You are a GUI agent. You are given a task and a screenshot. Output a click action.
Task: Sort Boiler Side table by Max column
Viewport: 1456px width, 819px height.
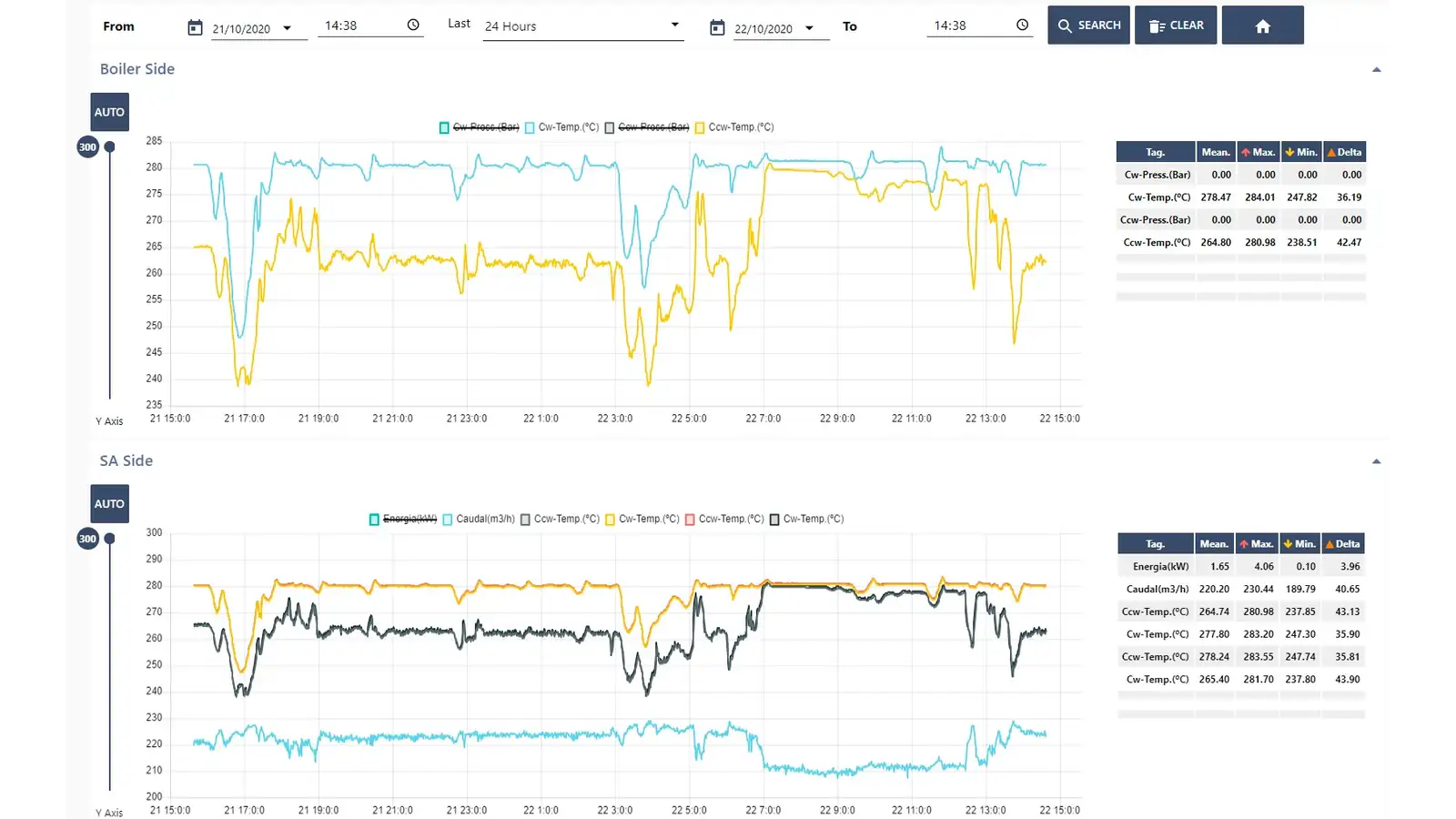click(1259, 152)
